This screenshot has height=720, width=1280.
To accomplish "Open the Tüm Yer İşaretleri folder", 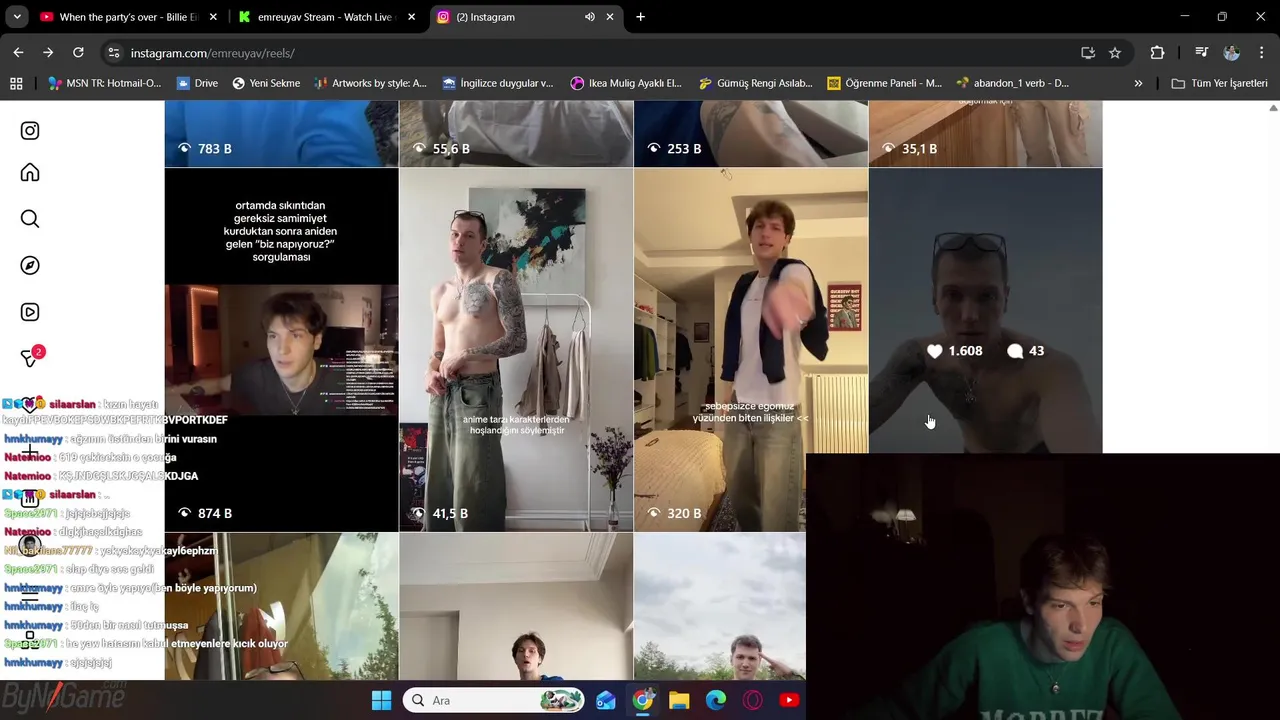I will click(x=1219, y=83).
